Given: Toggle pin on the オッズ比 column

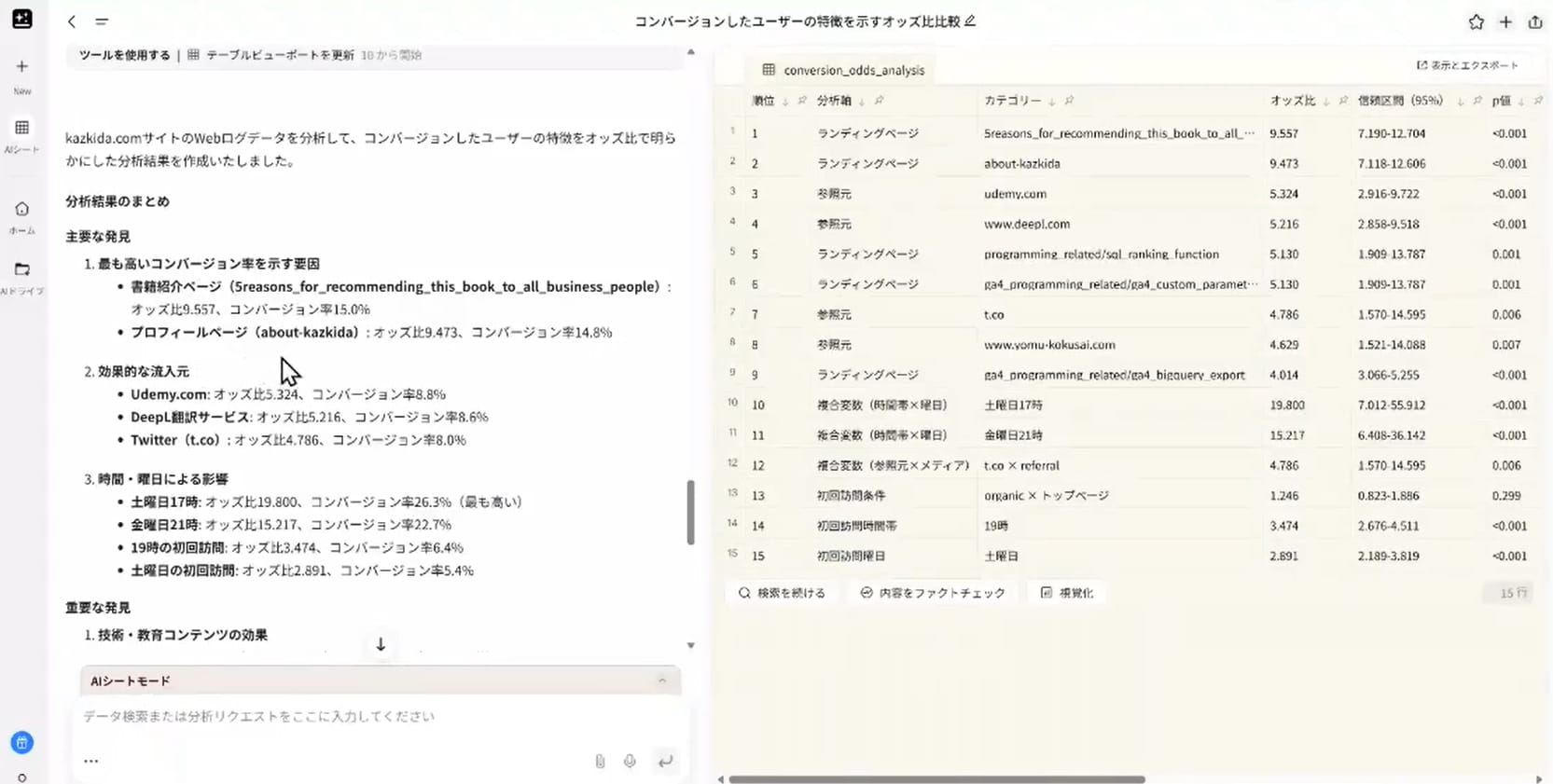Looking at the screenshot, I should [1343, 101].
